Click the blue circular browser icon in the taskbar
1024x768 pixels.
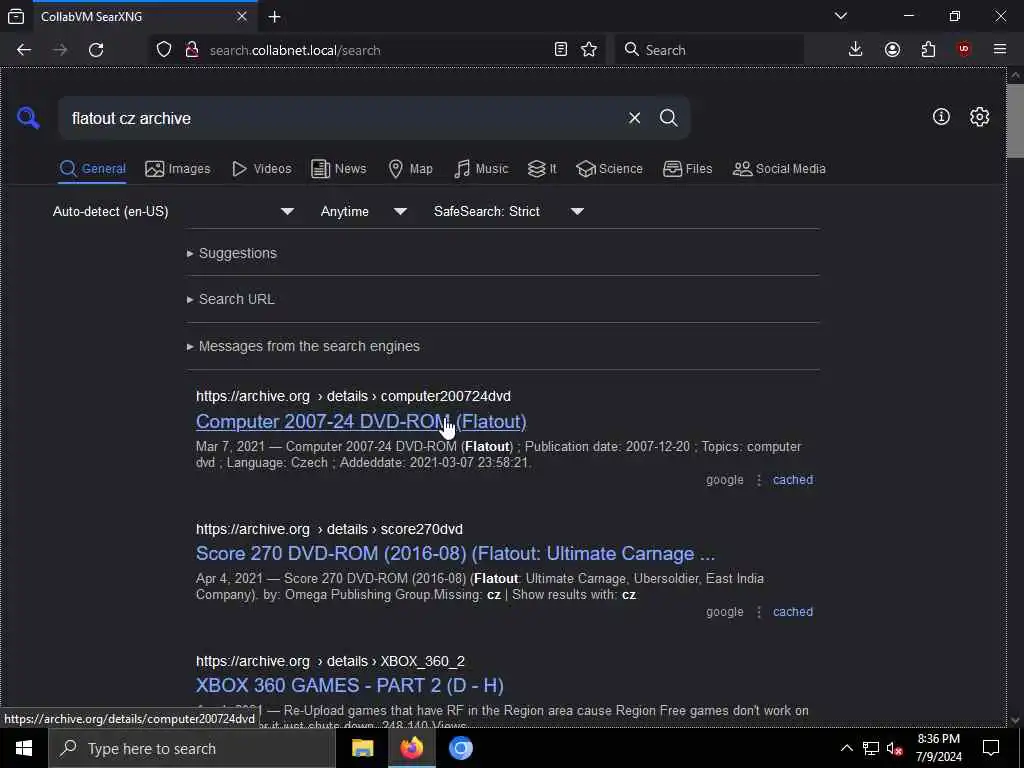(x=460, y=748)
